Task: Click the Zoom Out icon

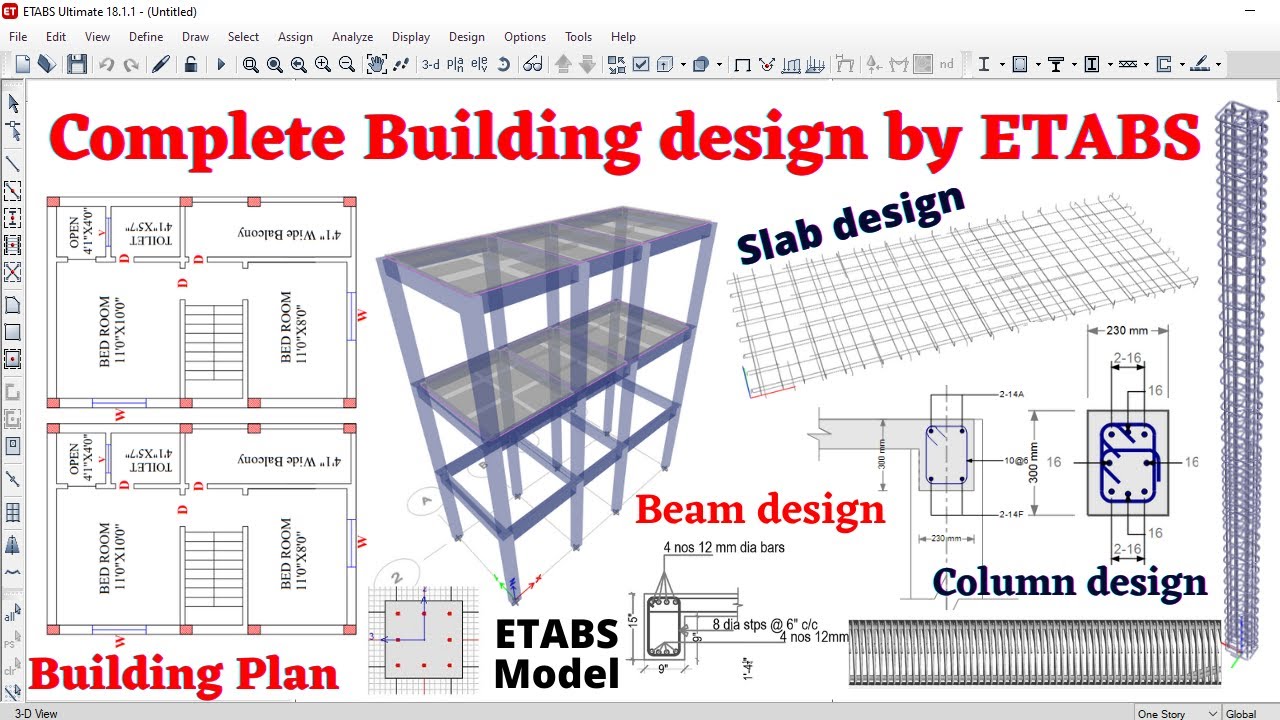Action: tap(347, 64)
